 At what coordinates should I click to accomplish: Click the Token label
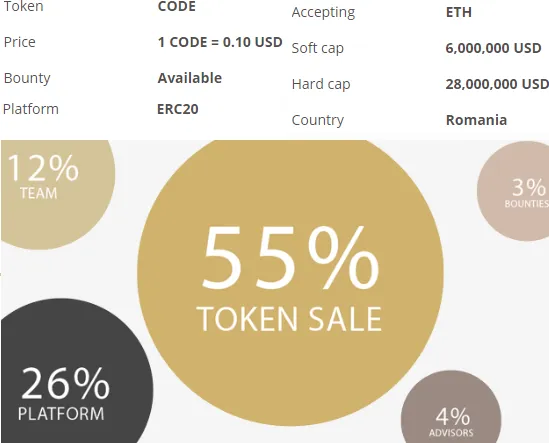pyautogui.click(x=23, y=6)
